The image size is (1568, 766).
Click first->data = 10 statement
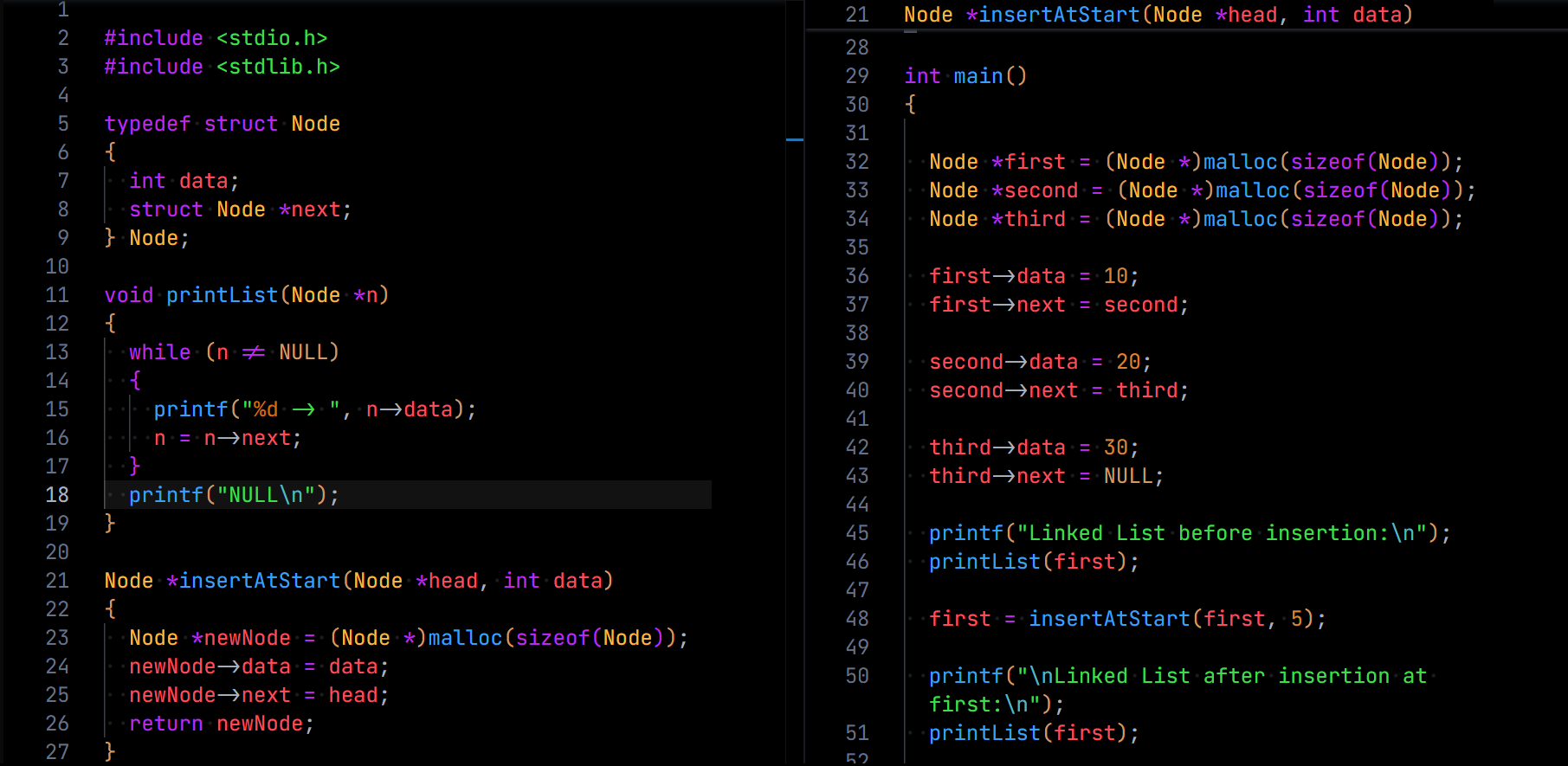tap(1034, 276)
